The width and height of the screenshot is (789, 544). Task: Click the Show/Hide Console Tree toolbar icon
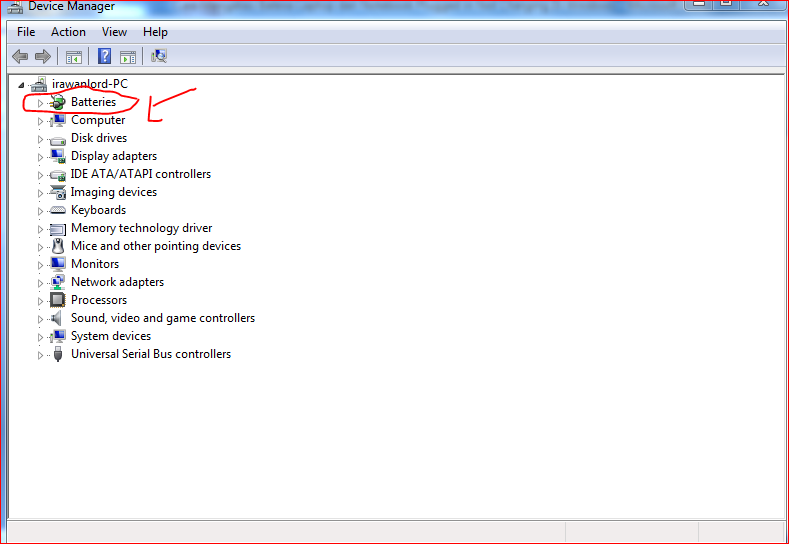(x=74, y=57)
